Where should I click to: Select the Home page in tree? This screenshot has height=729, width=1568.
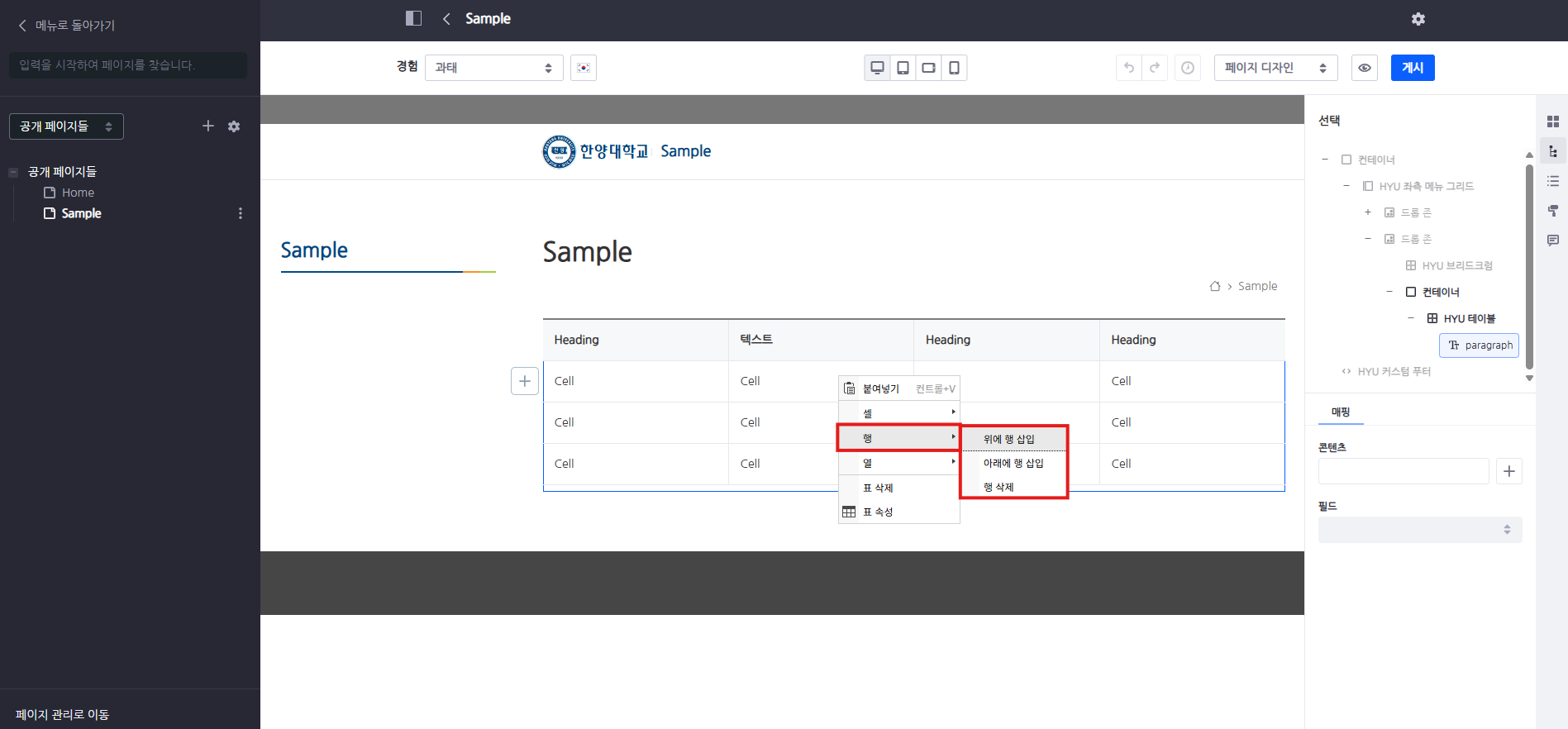[78, 193]
